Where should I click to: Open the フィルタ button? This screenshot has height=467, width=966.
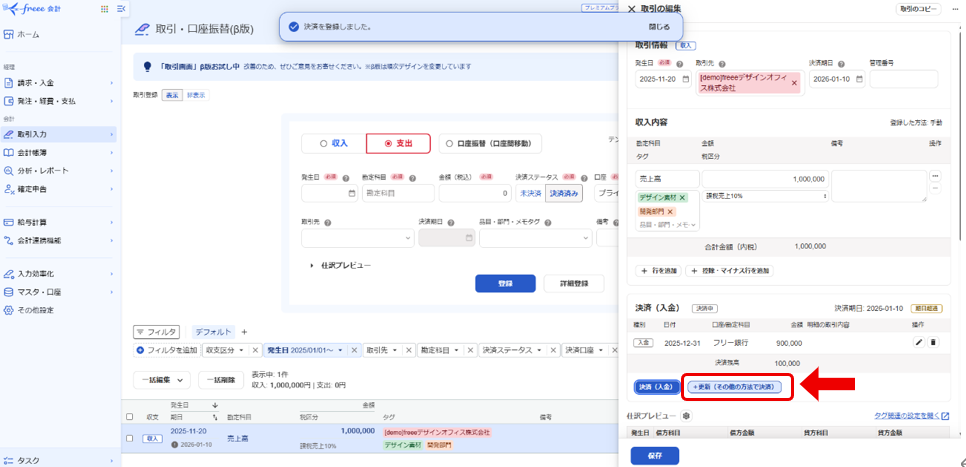point(156,332)
